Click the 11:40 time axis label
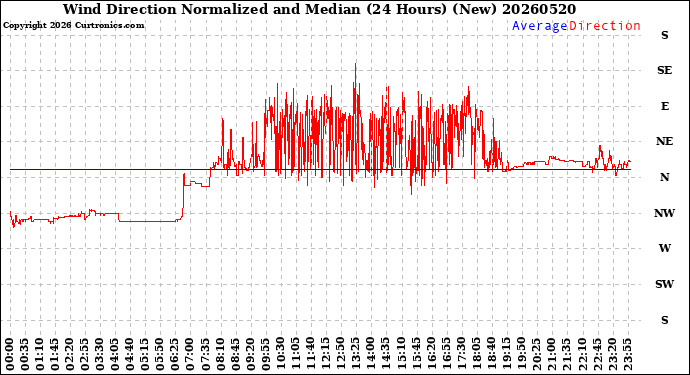This screenshot has width=690, height=375. 312,354
